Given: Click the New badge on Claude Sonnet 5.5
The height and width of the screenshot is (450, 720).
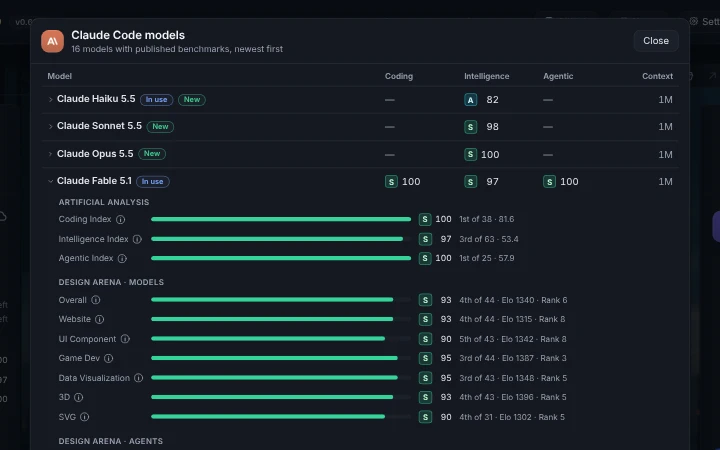Looking at the screenshot, I should [160, 127].
